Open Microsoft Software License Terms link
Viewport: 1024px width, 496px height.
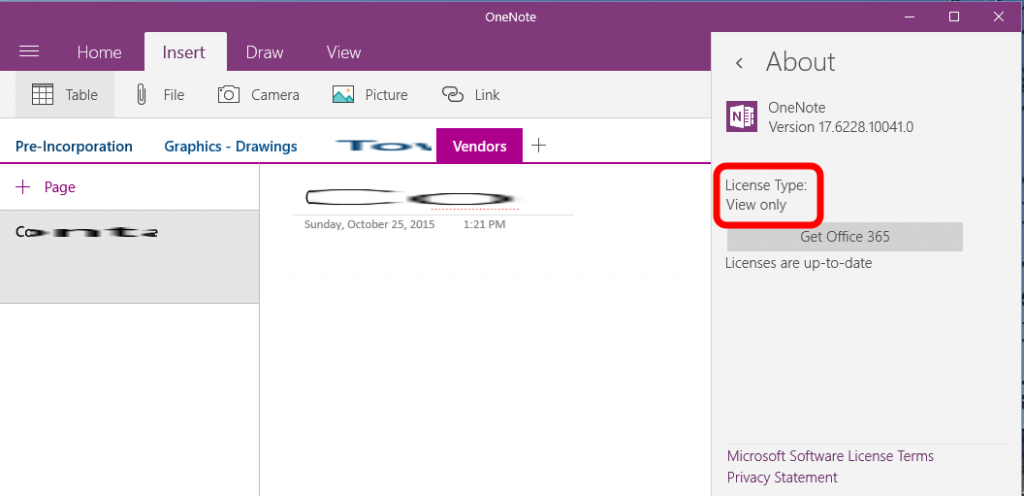[x=830, y=456]
